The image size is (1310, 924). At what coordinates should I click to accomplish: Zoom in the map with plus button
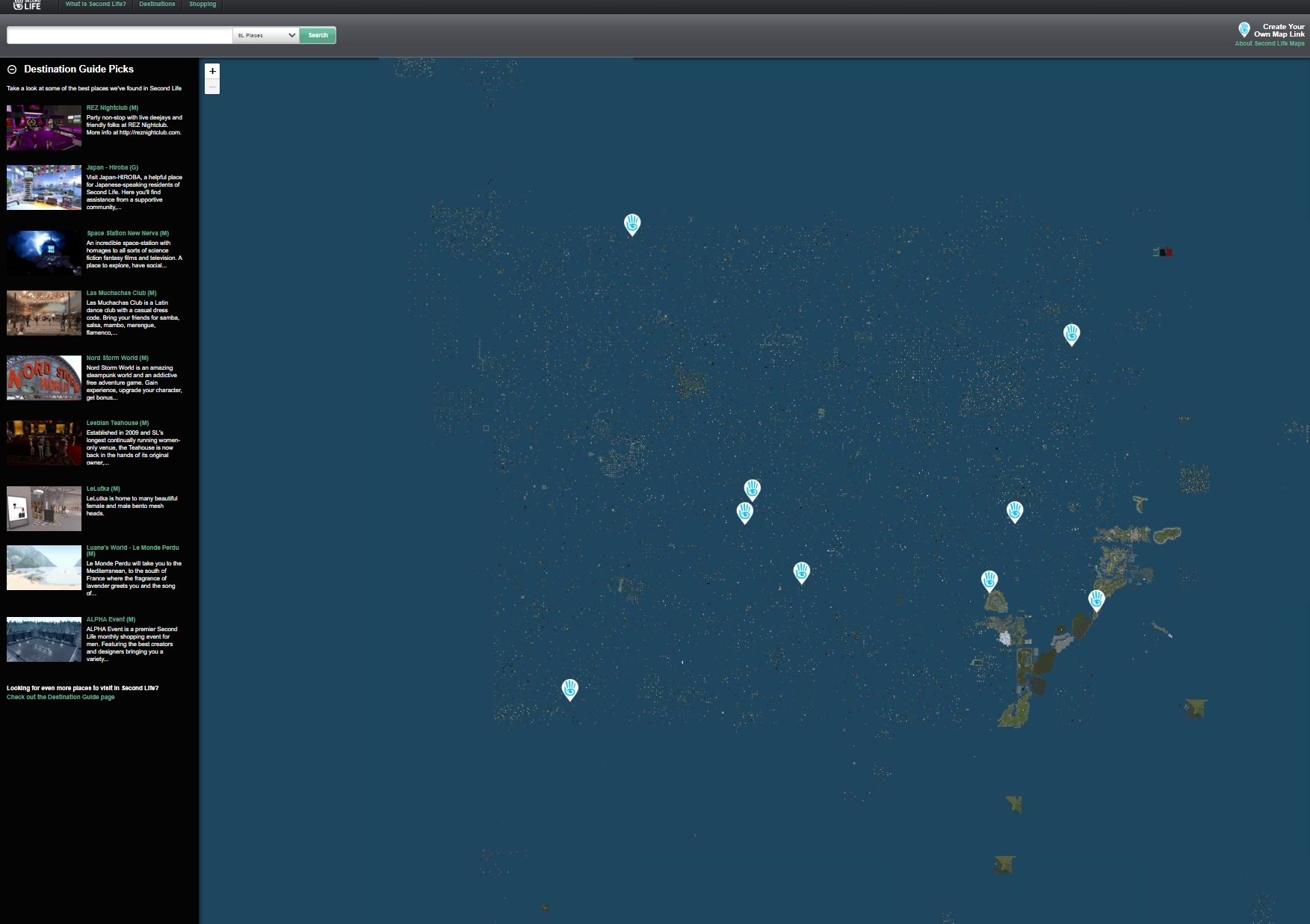coord(212,71)
